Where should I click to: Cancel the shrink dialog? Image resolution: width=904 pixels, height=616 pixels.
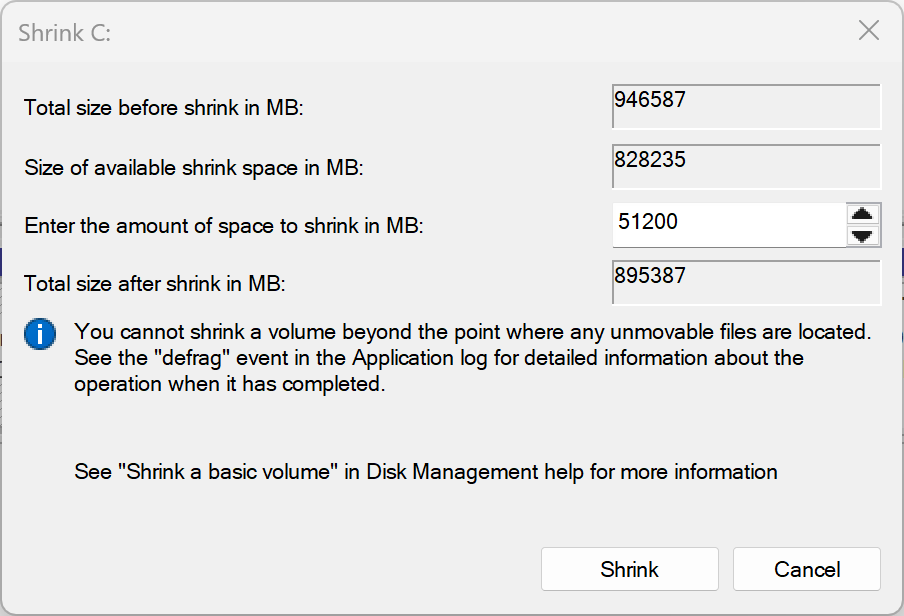[x=807, y=569]
